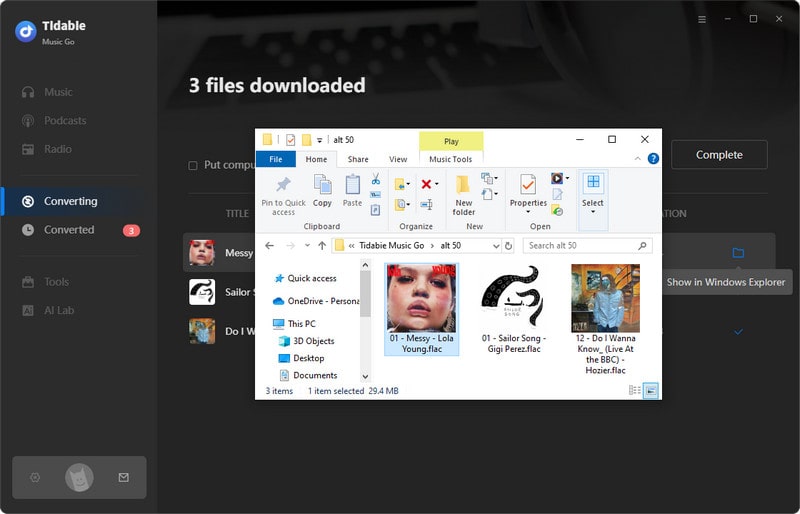Click the Play contextual tab header
The image size is (800, 514).
click(451, 141)
